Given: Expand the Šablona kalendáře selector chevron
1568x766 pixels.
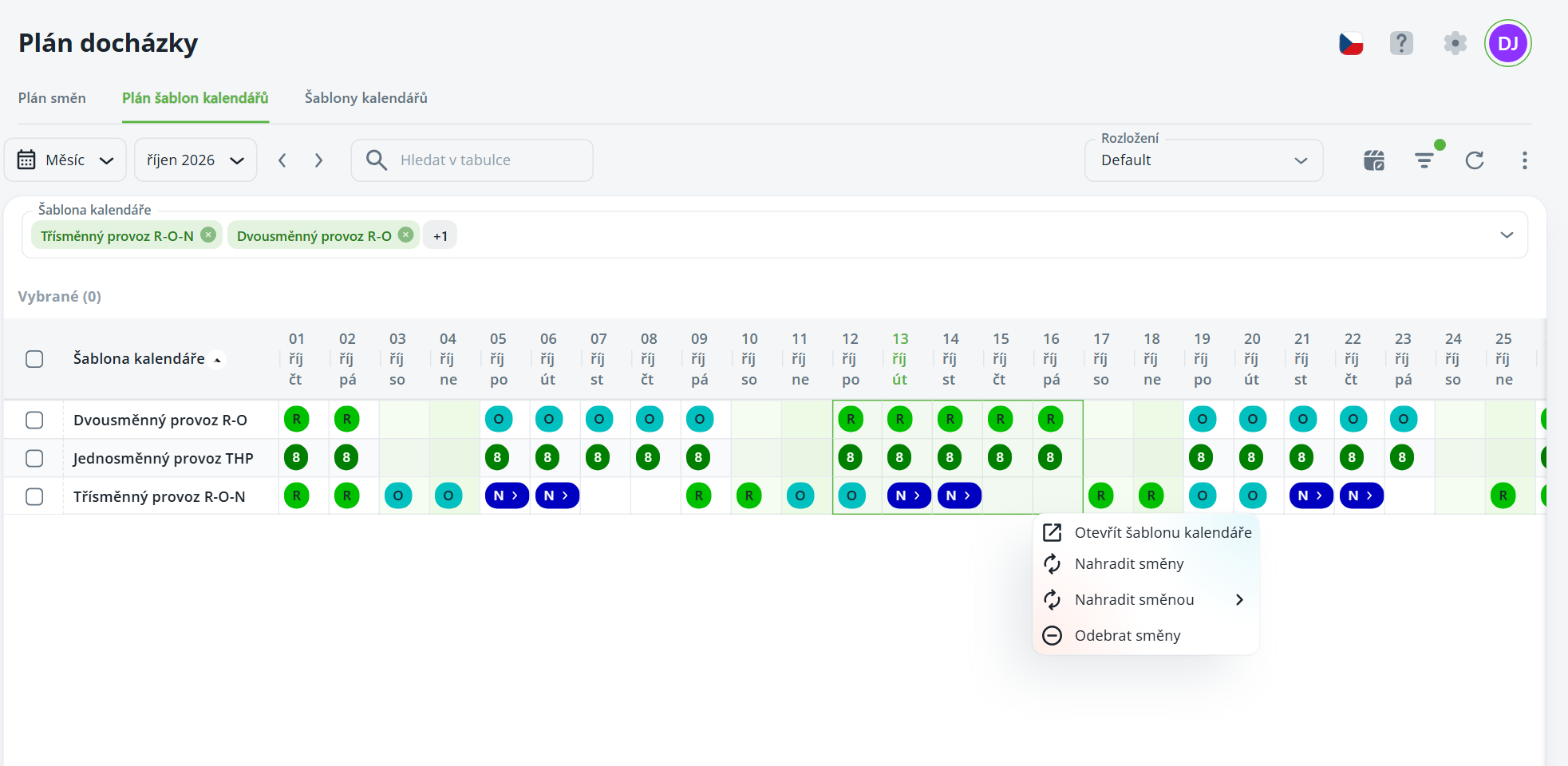Looking at the screenshot, I should (1507, 235).
